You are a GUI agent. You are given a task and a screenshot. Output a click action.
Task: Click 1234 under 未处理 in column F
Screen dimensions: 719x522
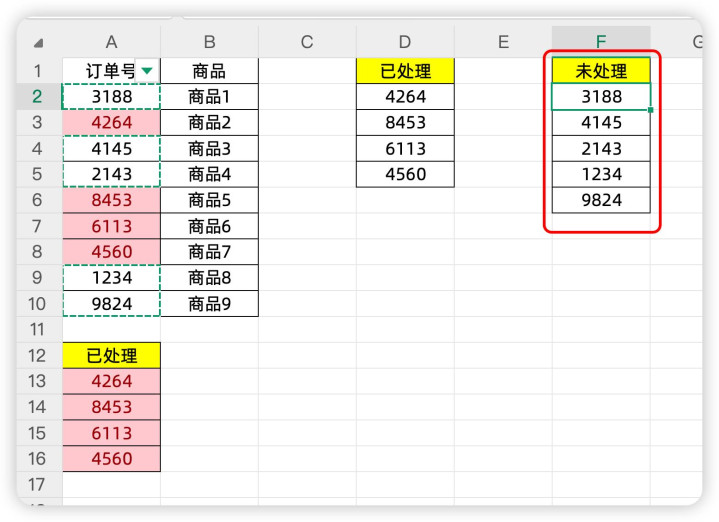(601, 174)
